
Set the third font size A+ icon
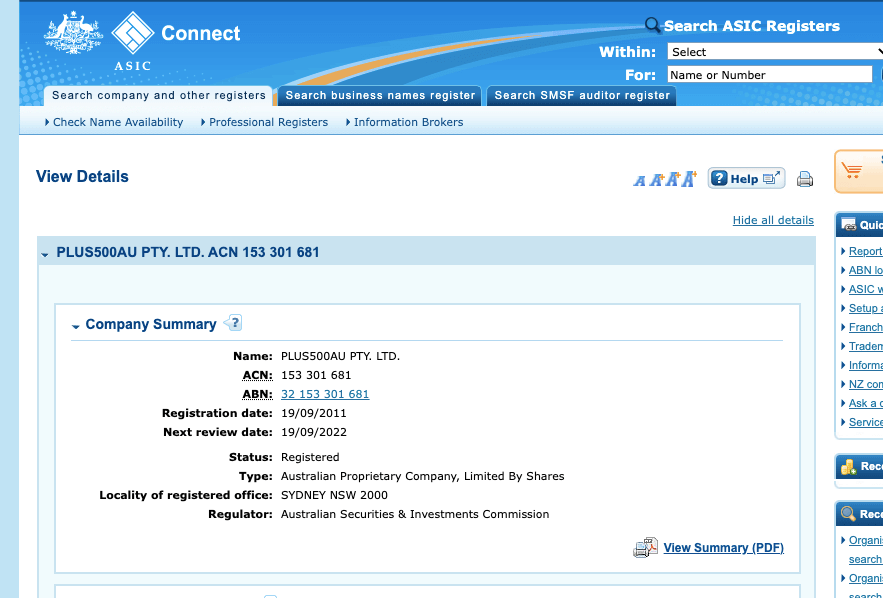(672, 179)
